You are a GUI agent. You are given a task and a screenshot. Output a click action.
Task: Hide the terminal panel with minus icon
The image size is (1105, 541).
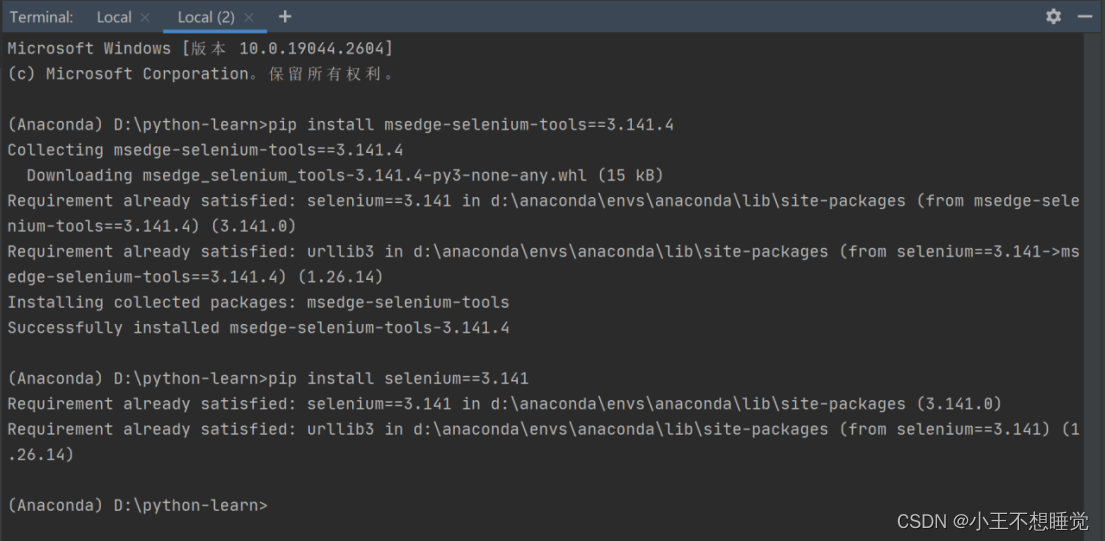[x=1085, y=16]
